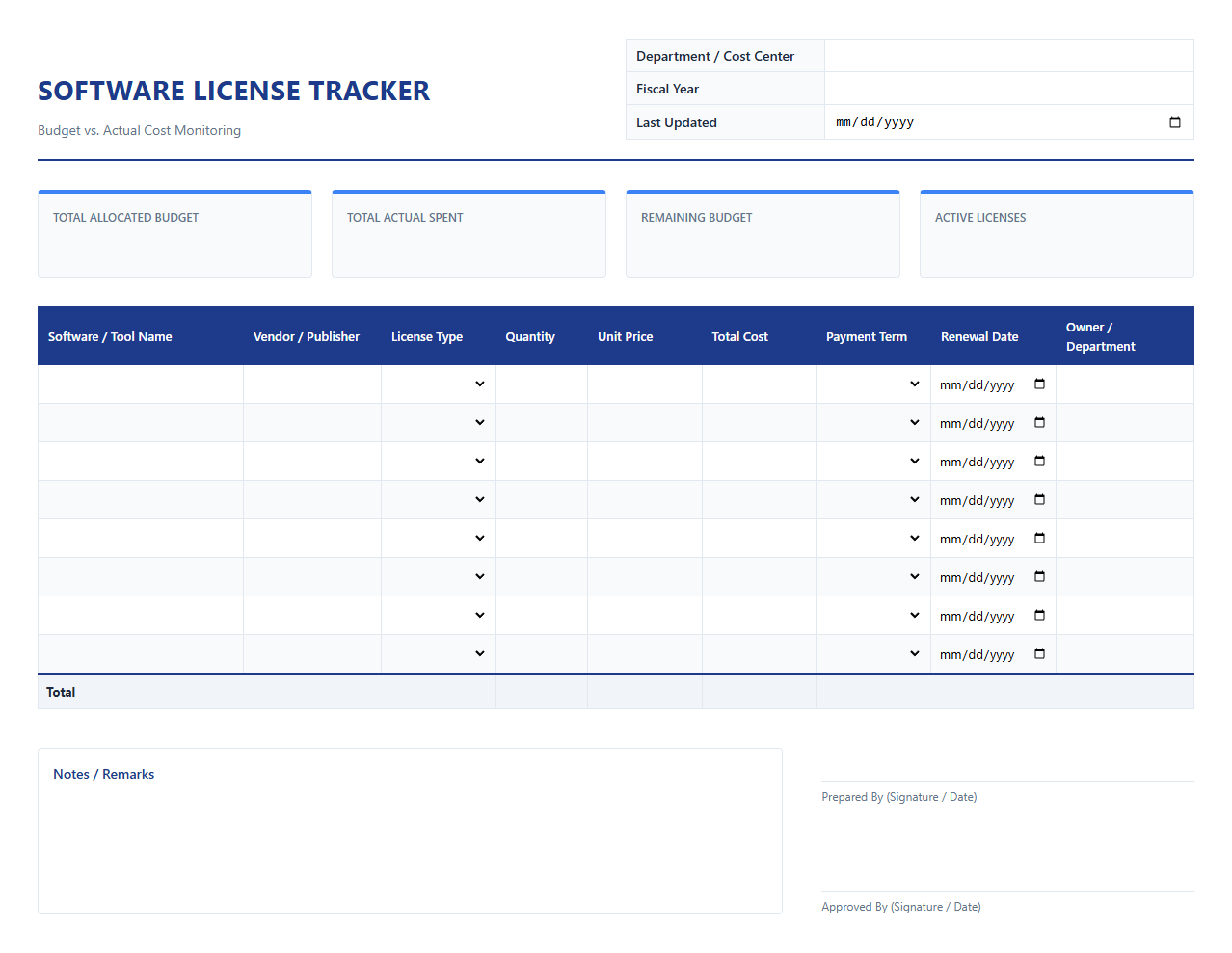This screenshot has width=1232, height=953.
Task: Expand the License Type dropdown in the first row
Action: tap(439, 384)
